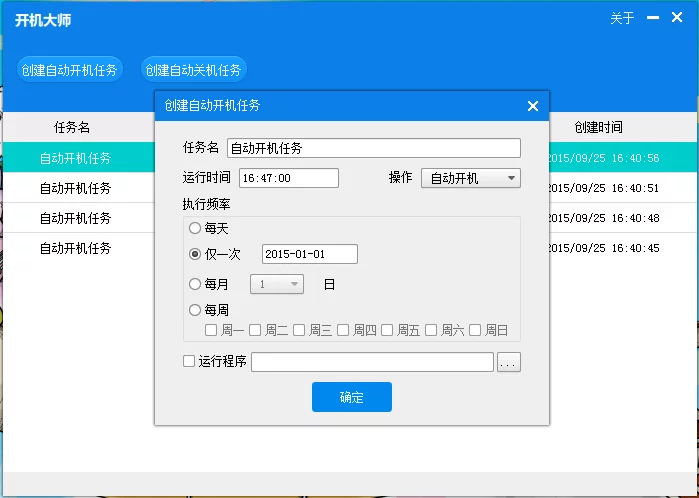Open the 关于 about link
This screenshot has width=699, height=498.
coord(622,18)
